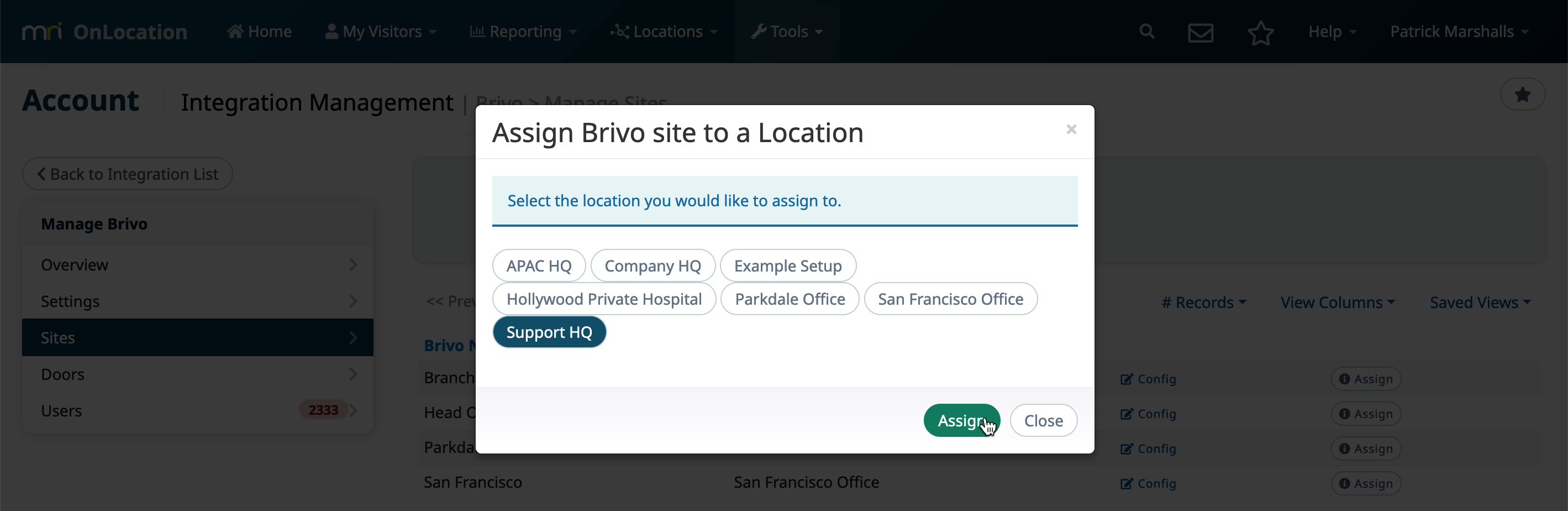Click the Close button in dialog
Image resolution: width=1568 pixels, height=511 pixels.
coord(1043,420)
